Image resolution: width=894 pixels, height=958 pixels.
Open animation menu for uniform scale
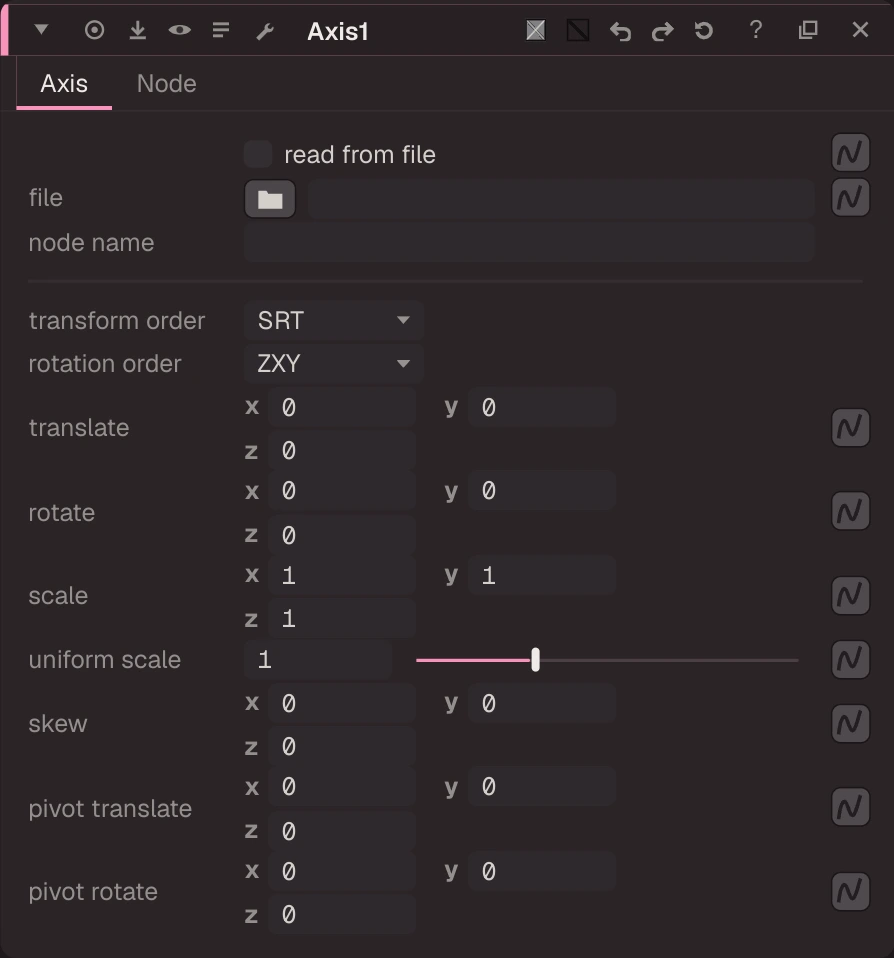pos(850,659)
